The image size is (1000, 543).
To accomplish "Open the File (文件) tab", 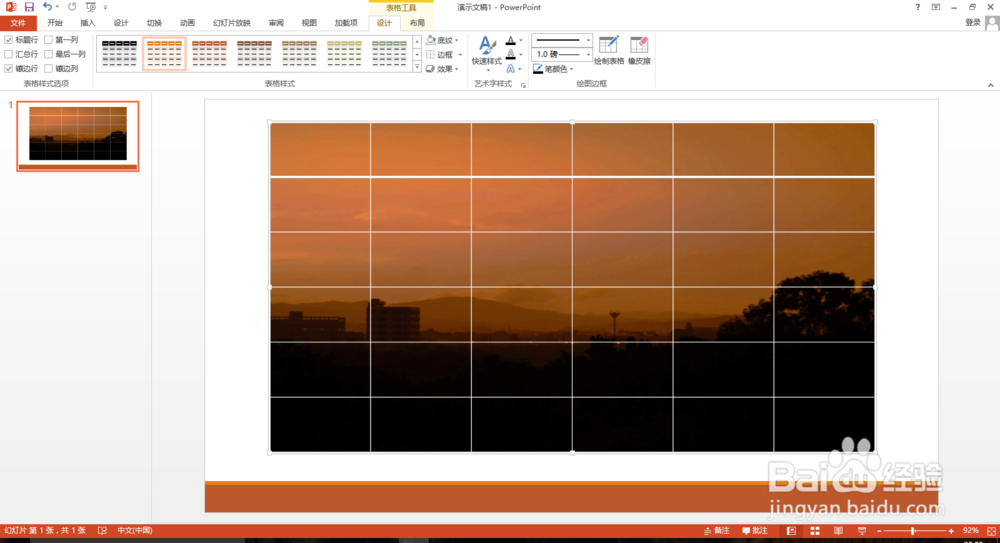I will click(x=18, y=23).
